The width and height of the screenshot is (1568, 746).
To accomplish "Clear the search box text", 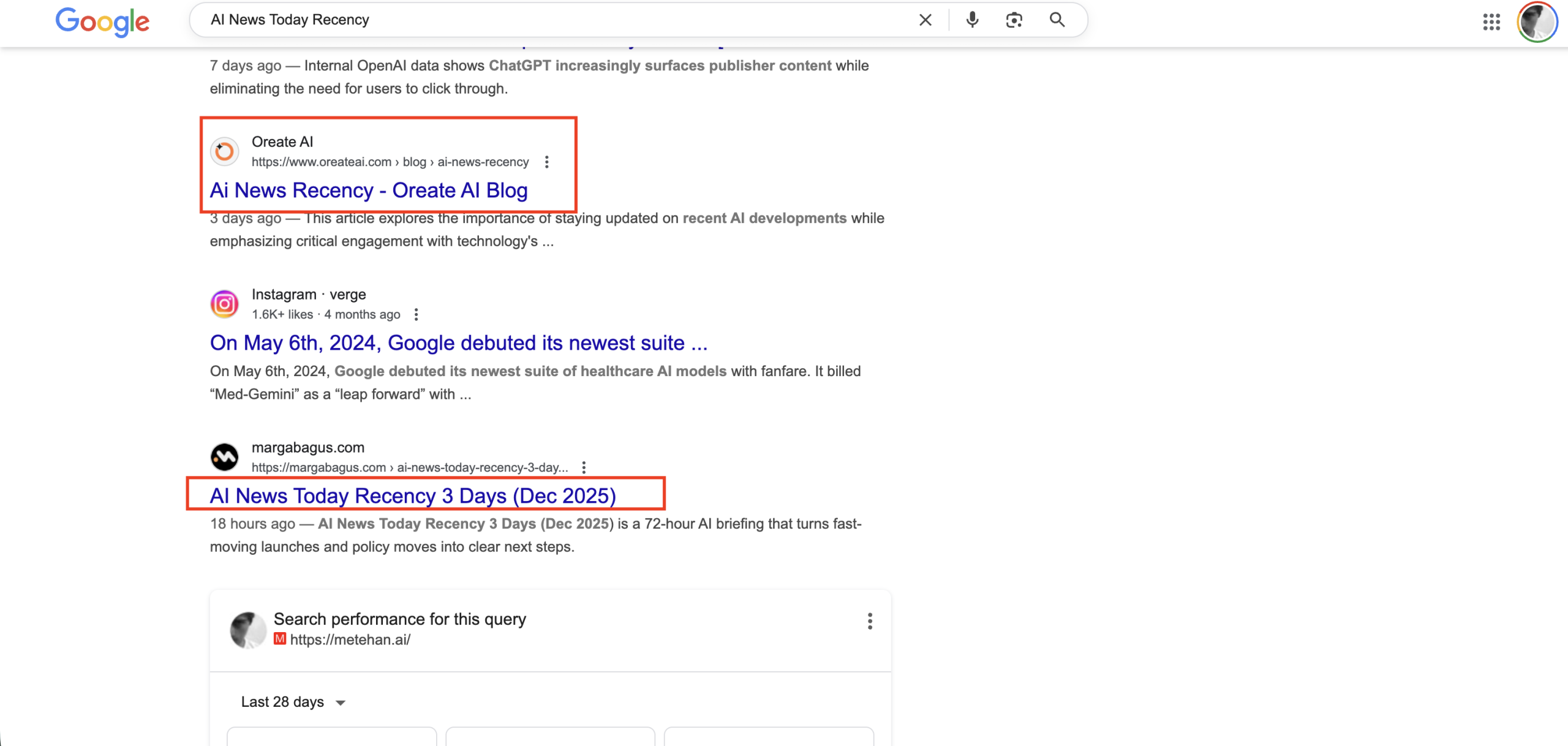I will (x=925, y=20).
